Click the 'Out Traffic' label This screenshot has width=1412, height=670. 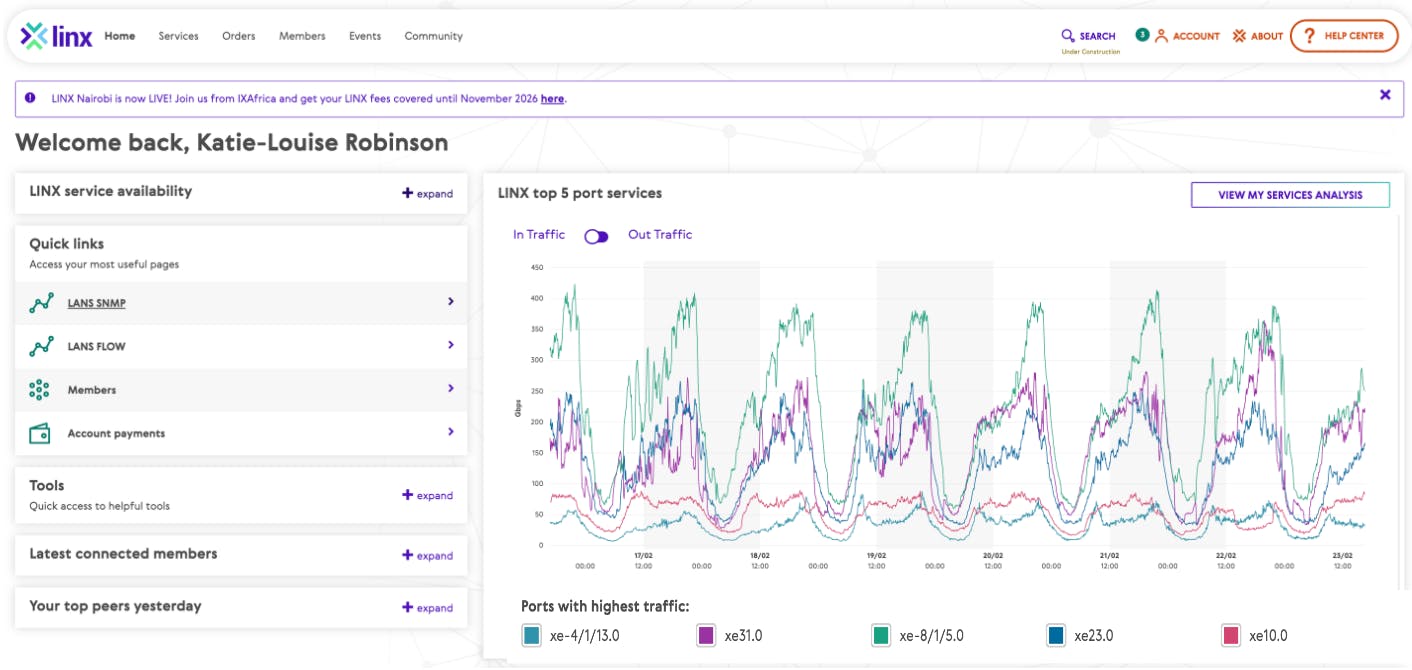pyautogui.click(x=660, y=235)
